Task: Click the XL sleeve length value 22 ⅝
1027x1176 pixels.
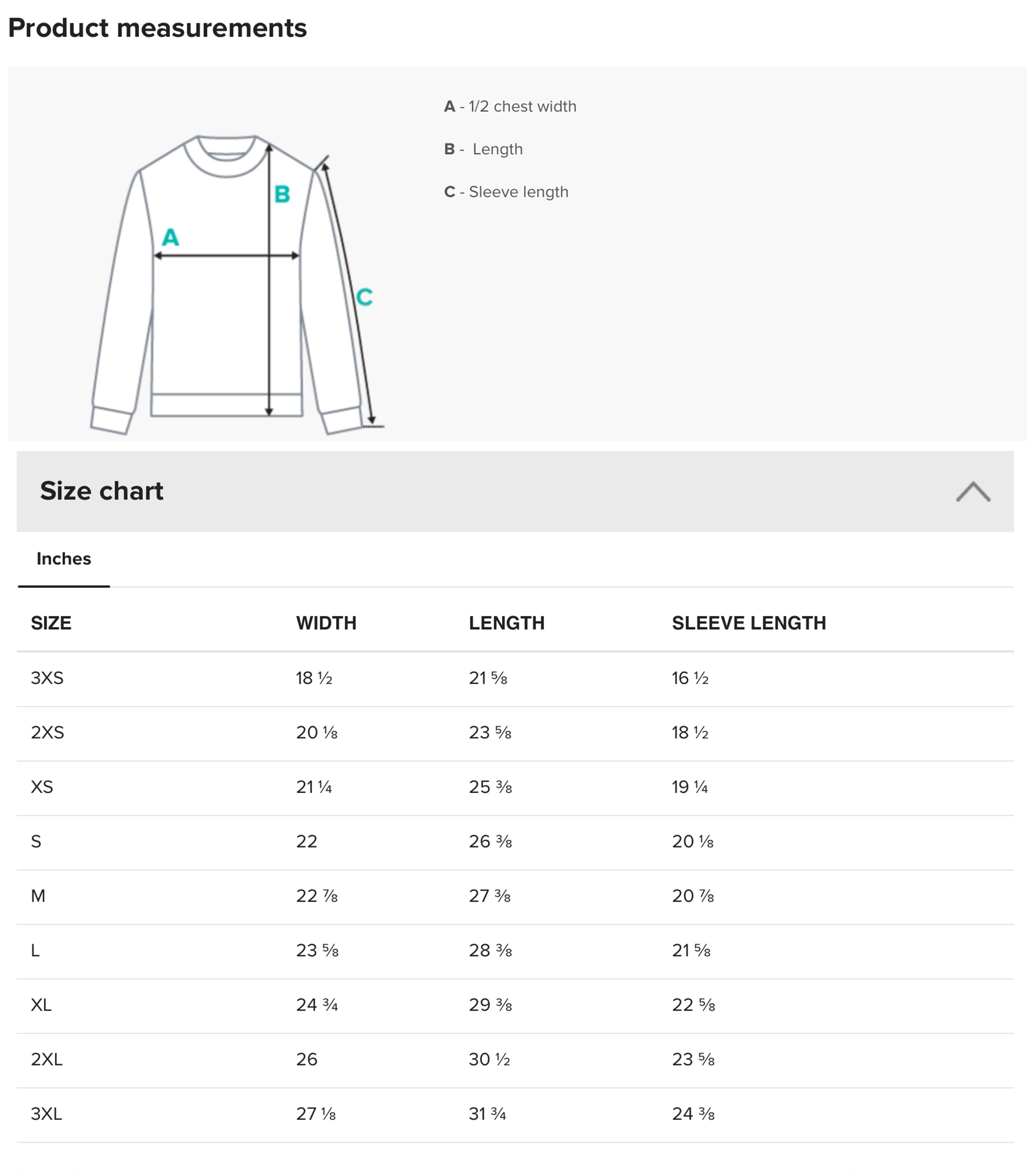Action: point(693,1005)
